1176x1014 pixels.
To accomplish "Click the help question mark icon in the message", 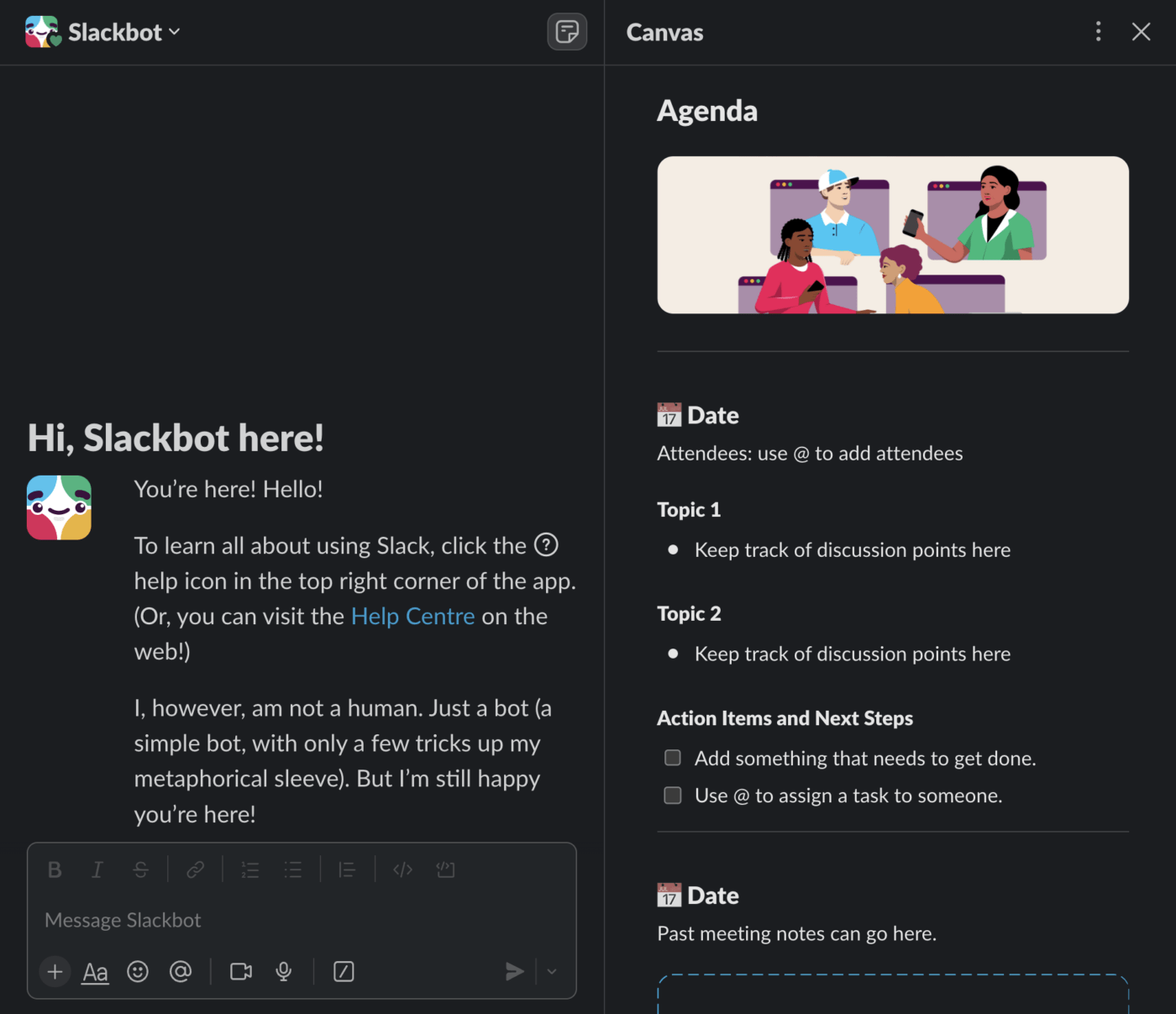I will [x=546, y=545].
